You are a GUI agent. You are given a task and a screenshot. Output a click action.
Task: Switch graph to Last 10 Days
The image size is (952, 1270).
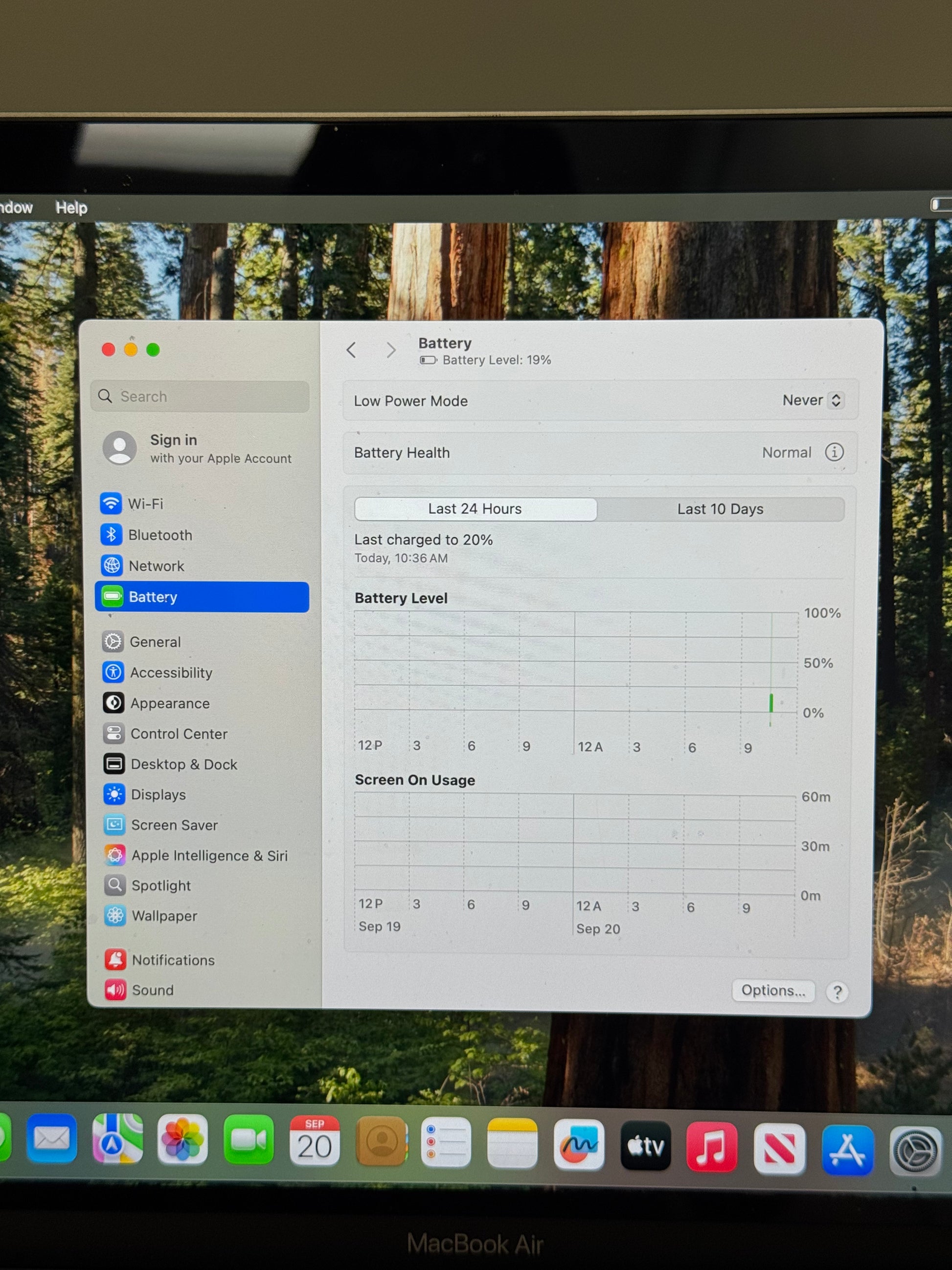pos(720,509)
